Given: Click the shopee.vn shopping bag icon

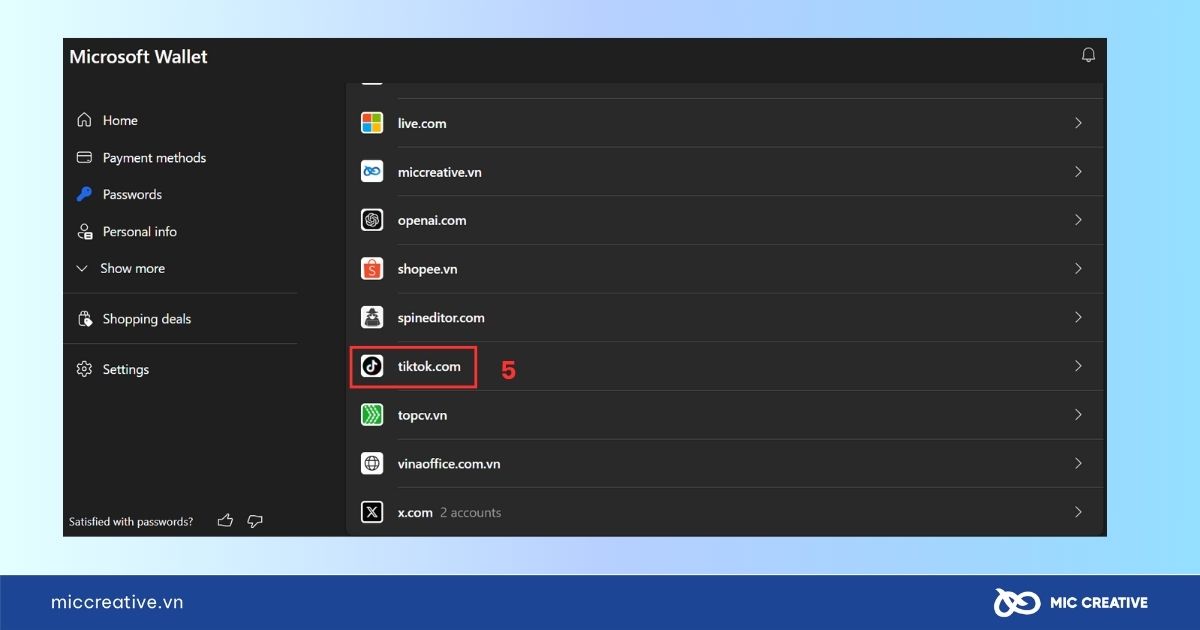Looking at the screenshot, I should (x=372, y=269).
